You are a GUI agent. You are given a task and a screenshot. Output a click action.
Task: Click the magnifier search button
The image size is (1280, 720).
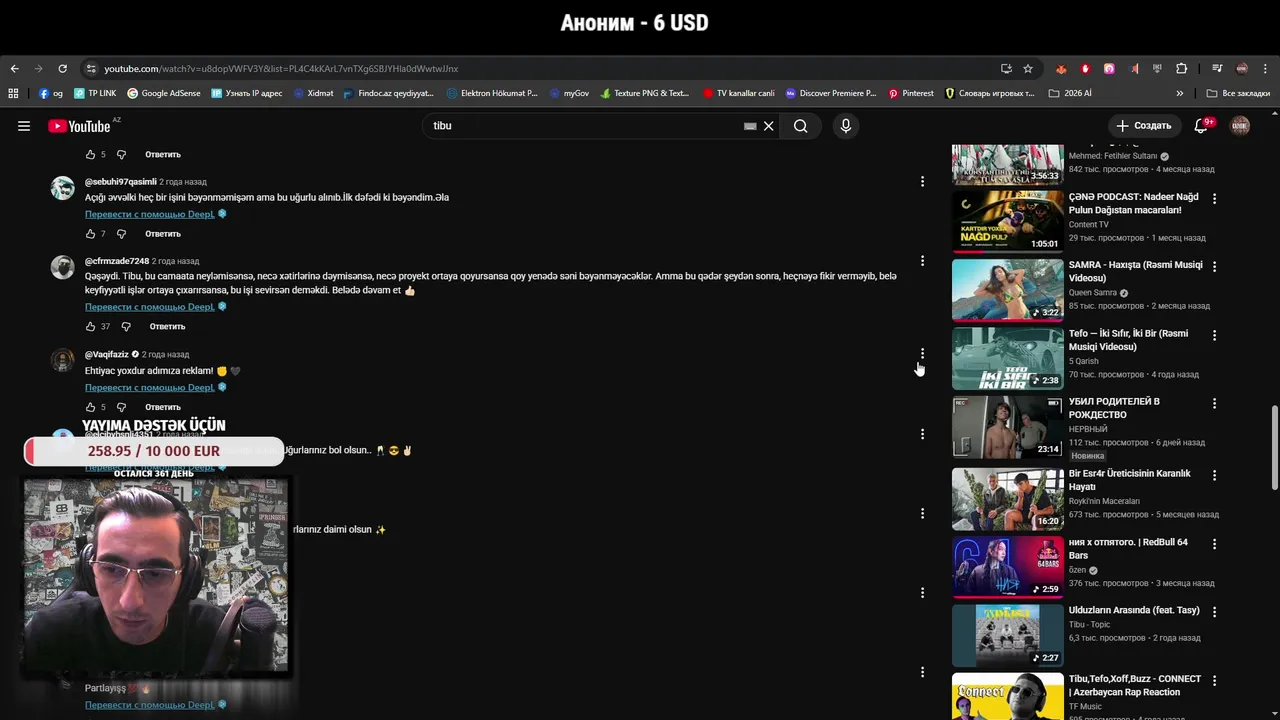[800, 126]
